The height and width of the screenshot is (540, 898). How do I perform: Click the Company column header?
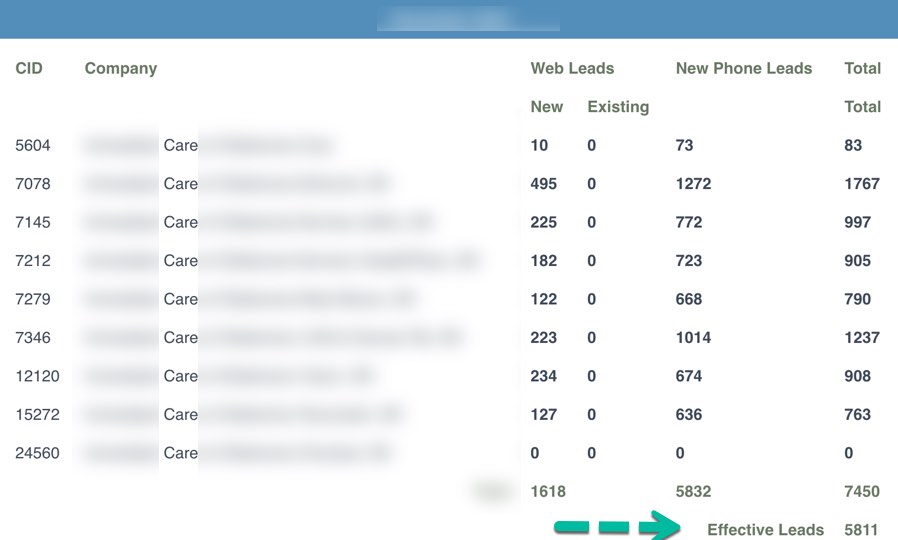(121, 69)
